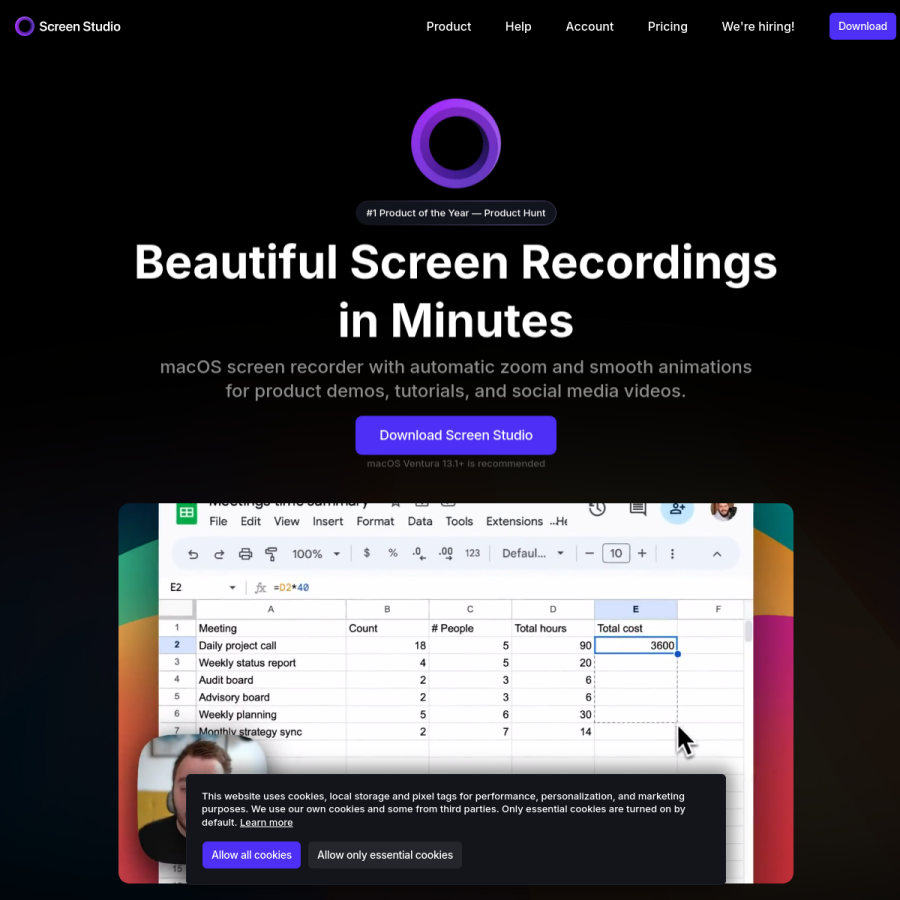
Task: Click the Weekly status report cell
Action: pyautogui.click(x=271, y=662)
